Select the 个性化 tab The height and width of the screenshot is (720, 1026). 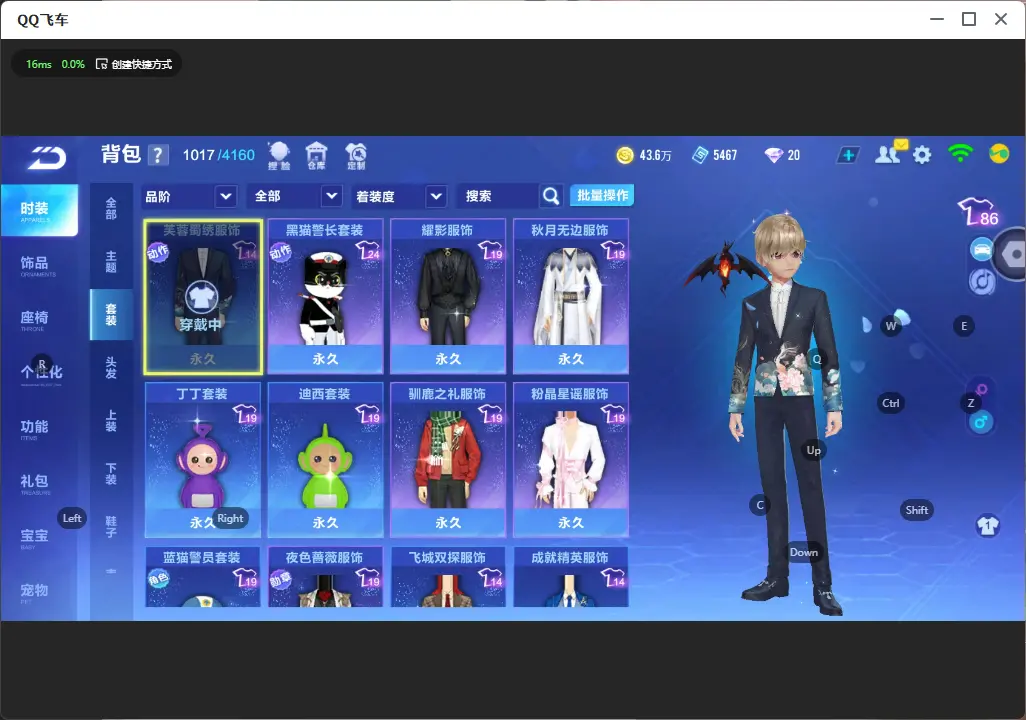pos(39,373)
